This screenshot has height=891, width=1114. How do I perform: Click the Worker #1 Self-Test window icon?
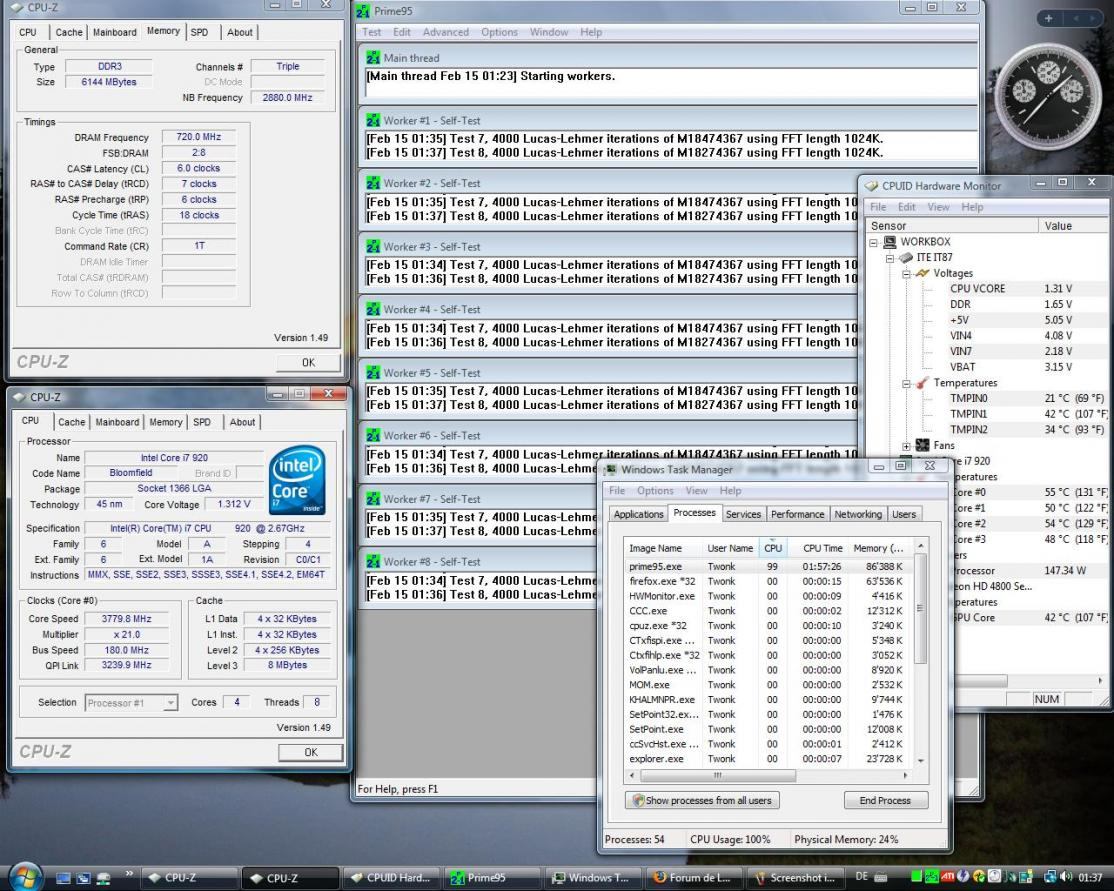(x=373, y=120)
